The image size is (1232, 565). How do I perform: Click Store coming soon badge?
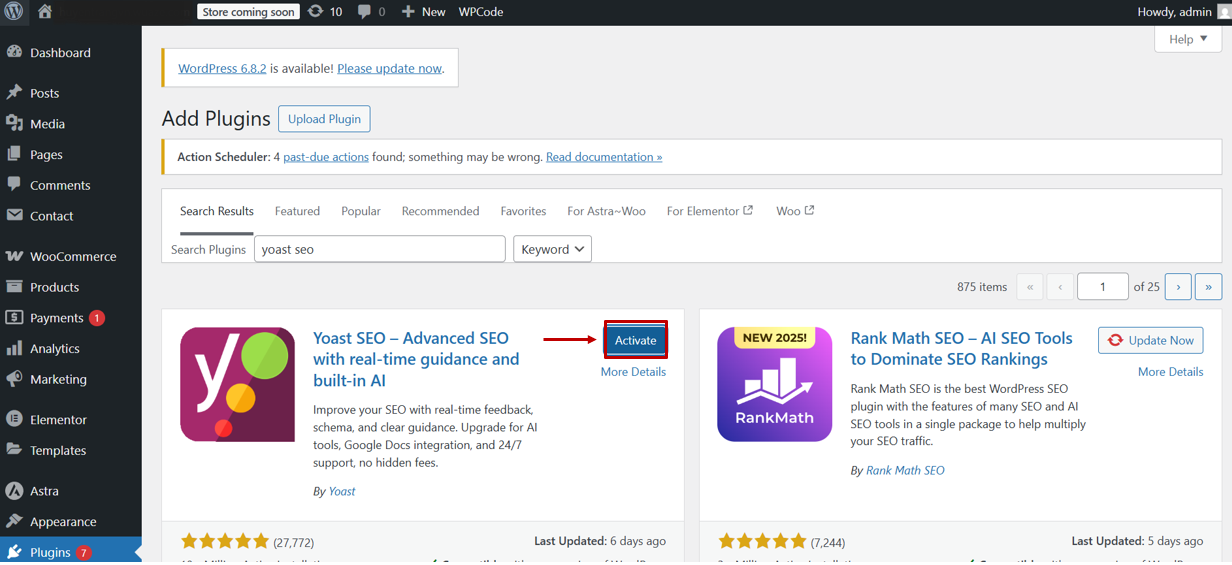point(247,12)
